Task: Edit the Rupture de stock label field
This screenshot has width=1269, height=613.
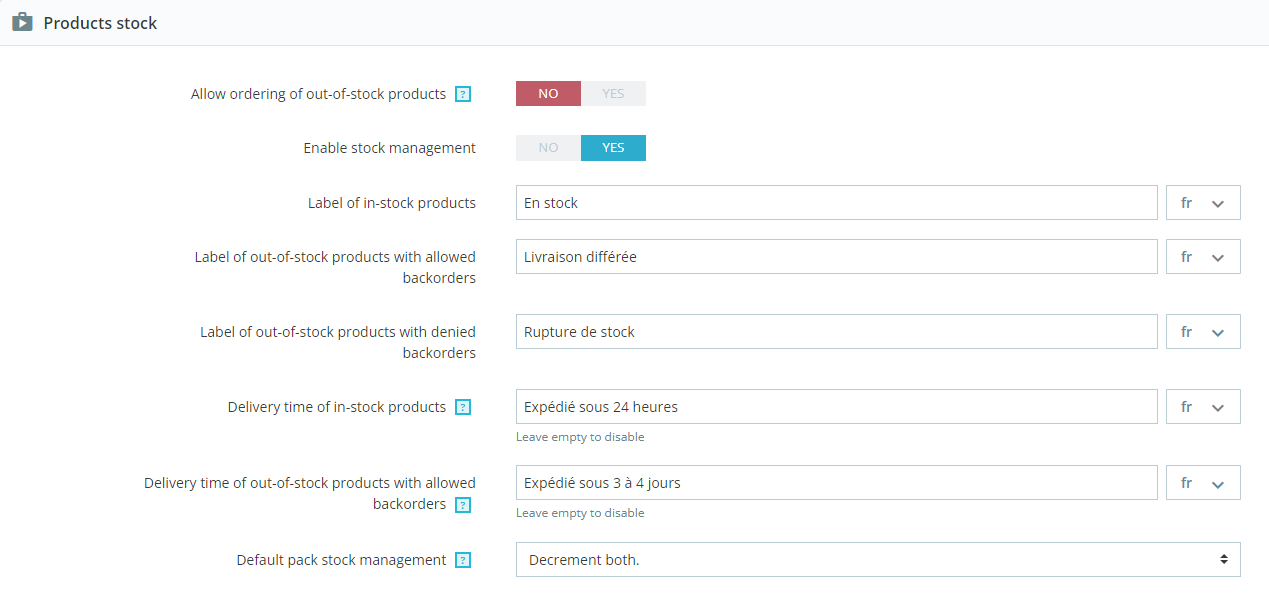Action: click(x=836, y=331)
